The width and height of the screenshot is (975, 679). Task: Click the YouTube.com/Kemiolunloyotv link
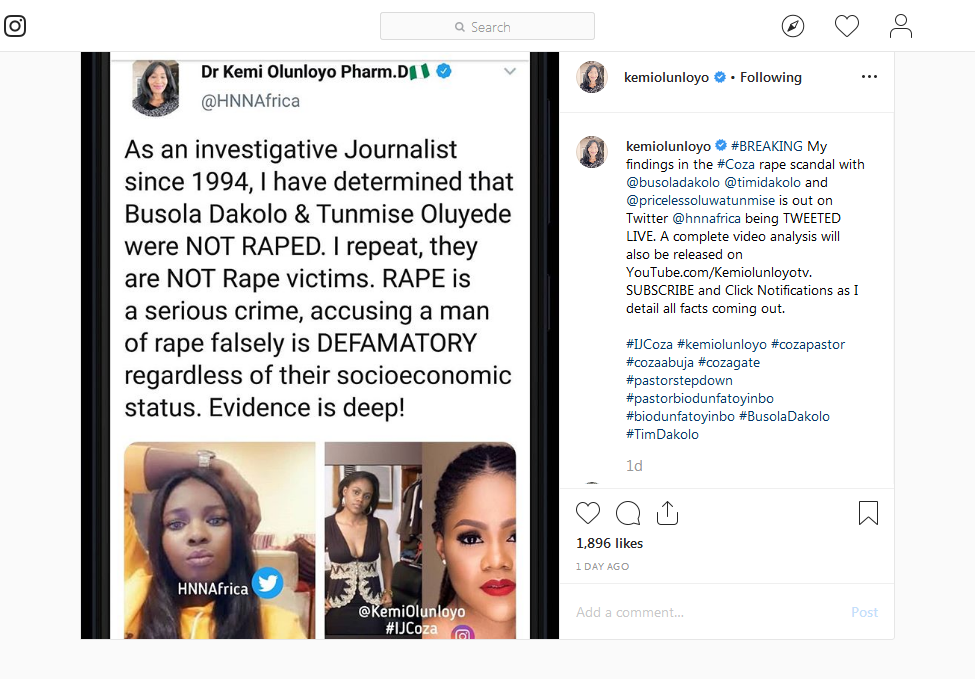click(717, 272)
